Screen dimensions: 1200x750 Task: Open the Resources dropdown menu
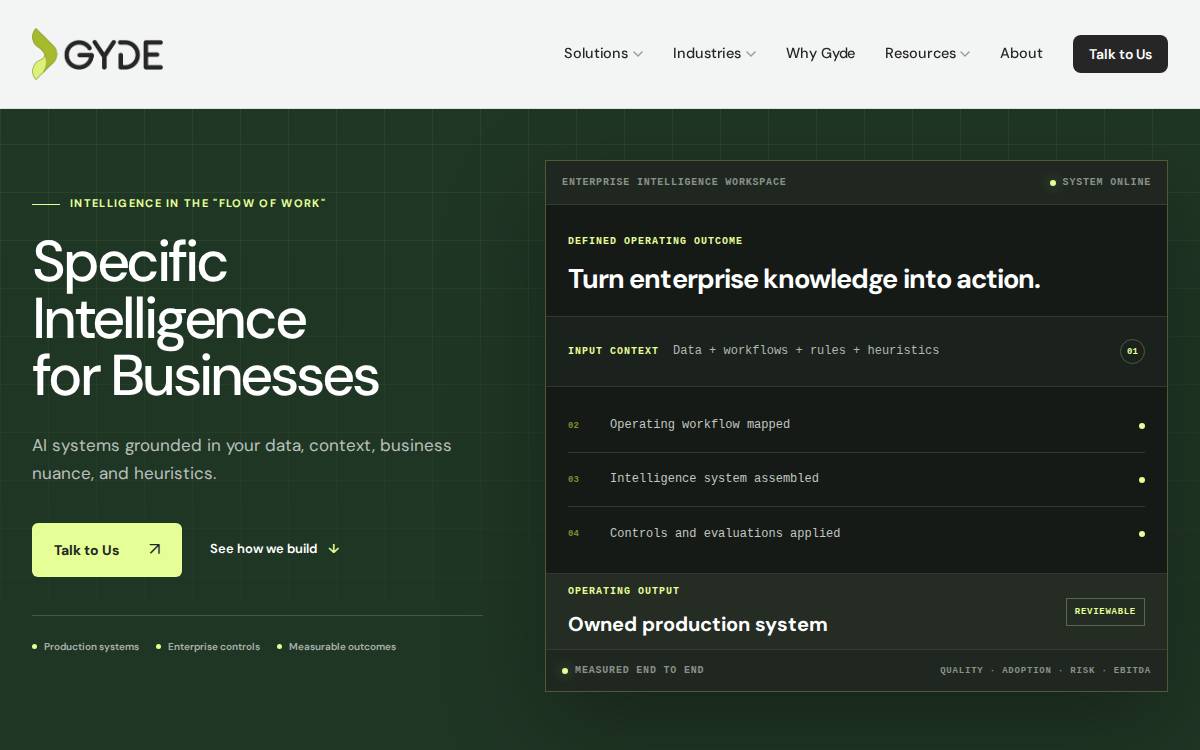click(927, 54)
